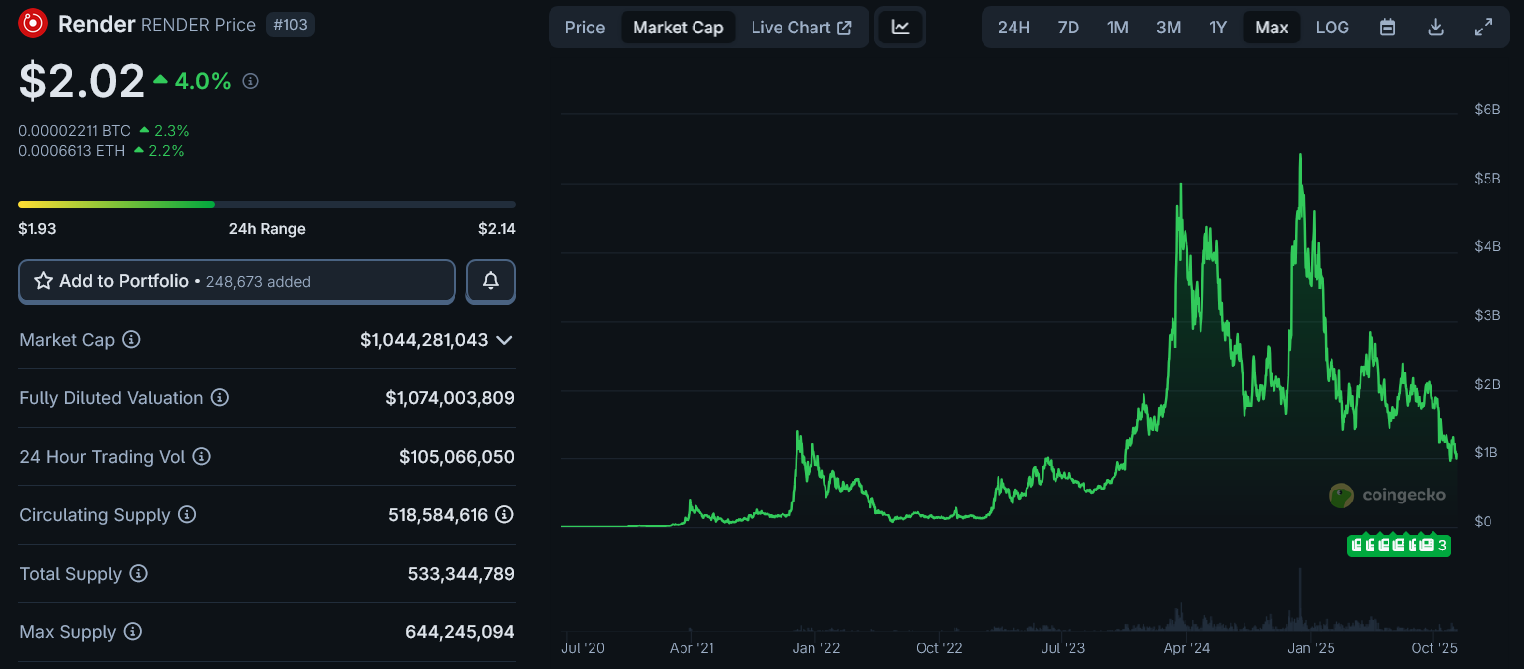
Task: Click the Add to Portfolio button
Action: [x=237, y=281]
